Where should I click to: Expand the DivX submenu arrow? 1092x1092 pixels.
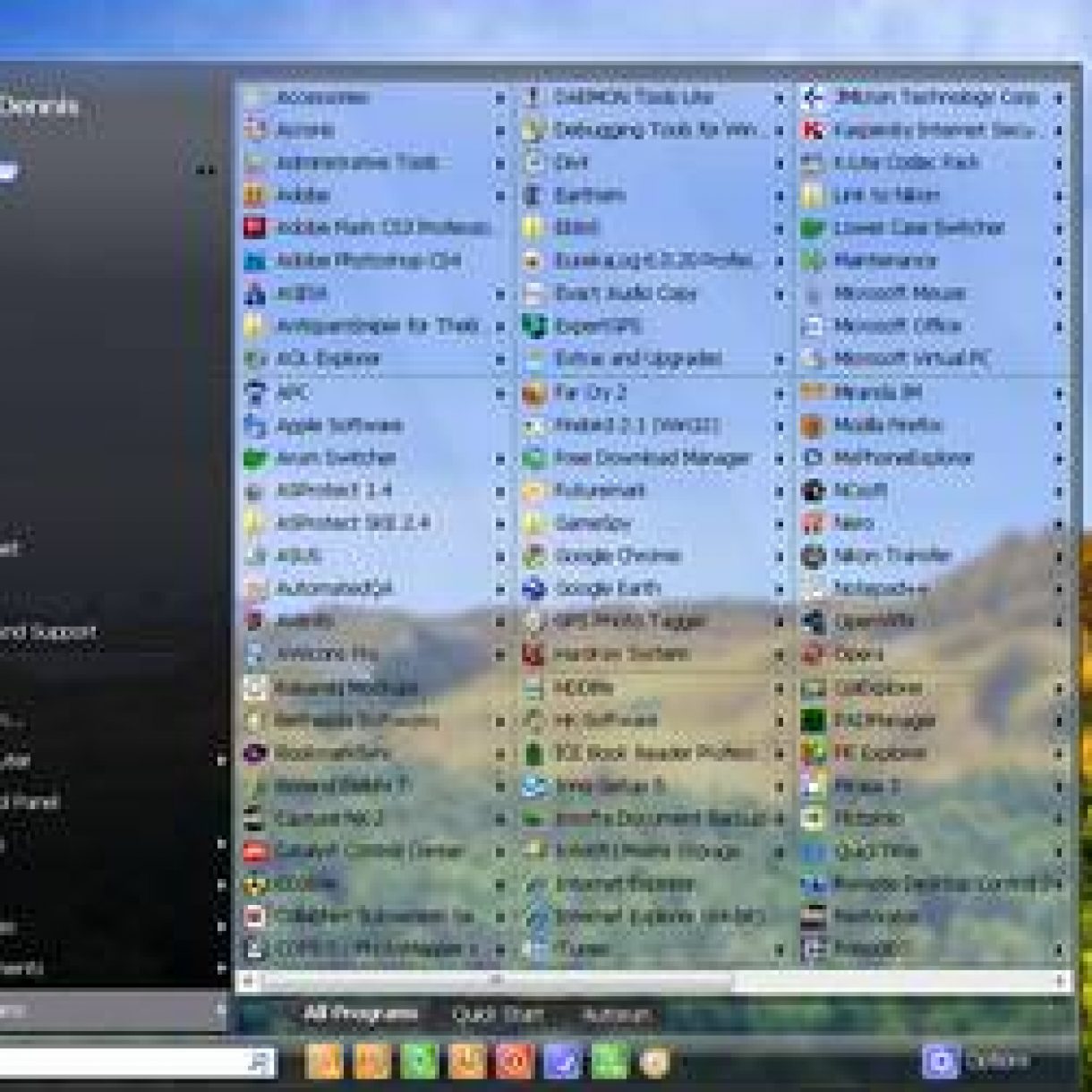(x=779, y=163)
